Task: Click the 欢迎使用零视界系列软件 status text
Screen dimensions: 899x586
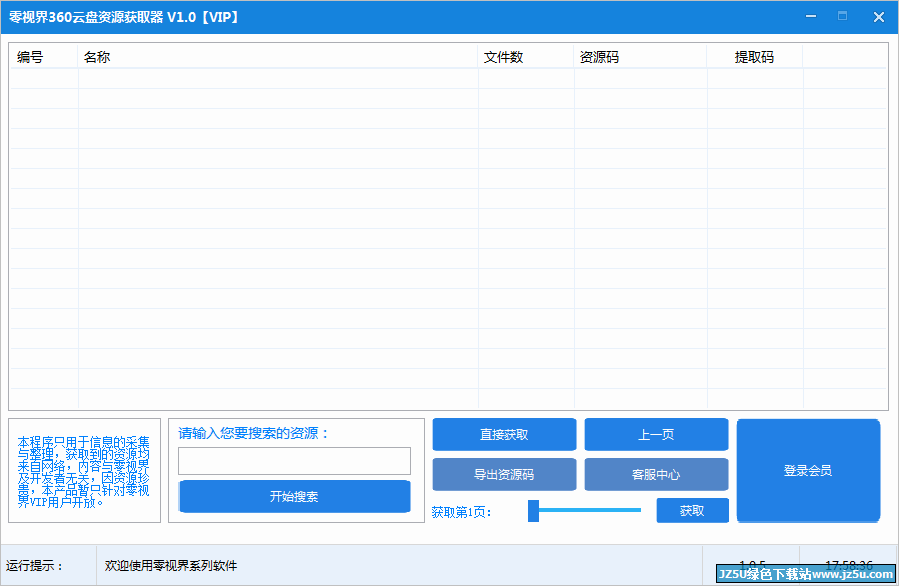Action: pyautogui.click(x=171, y=566)
